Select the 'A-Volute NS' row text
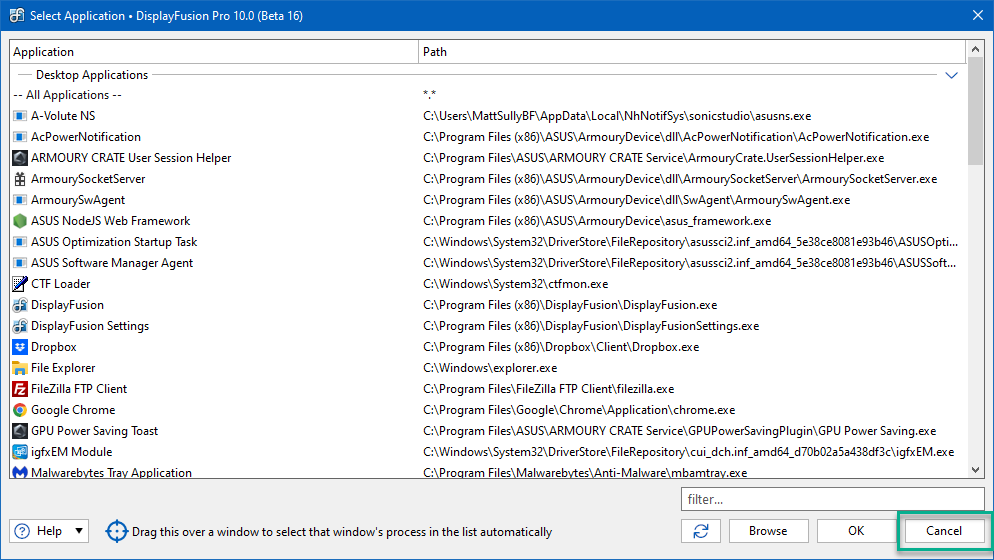 (x=63, y=116)
